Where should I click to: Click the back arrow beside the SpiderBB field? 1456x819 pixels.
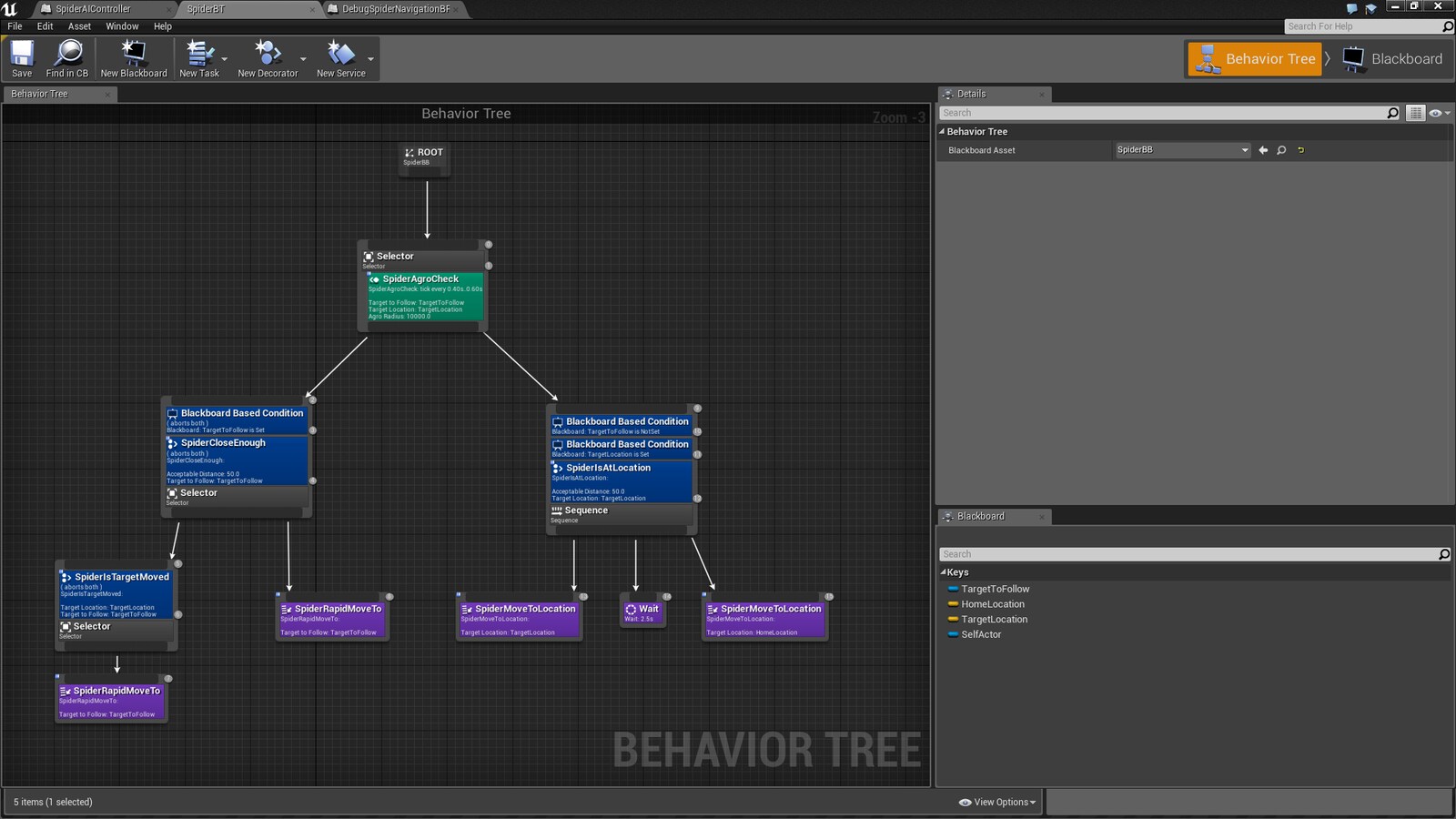tap(1263, 150)
